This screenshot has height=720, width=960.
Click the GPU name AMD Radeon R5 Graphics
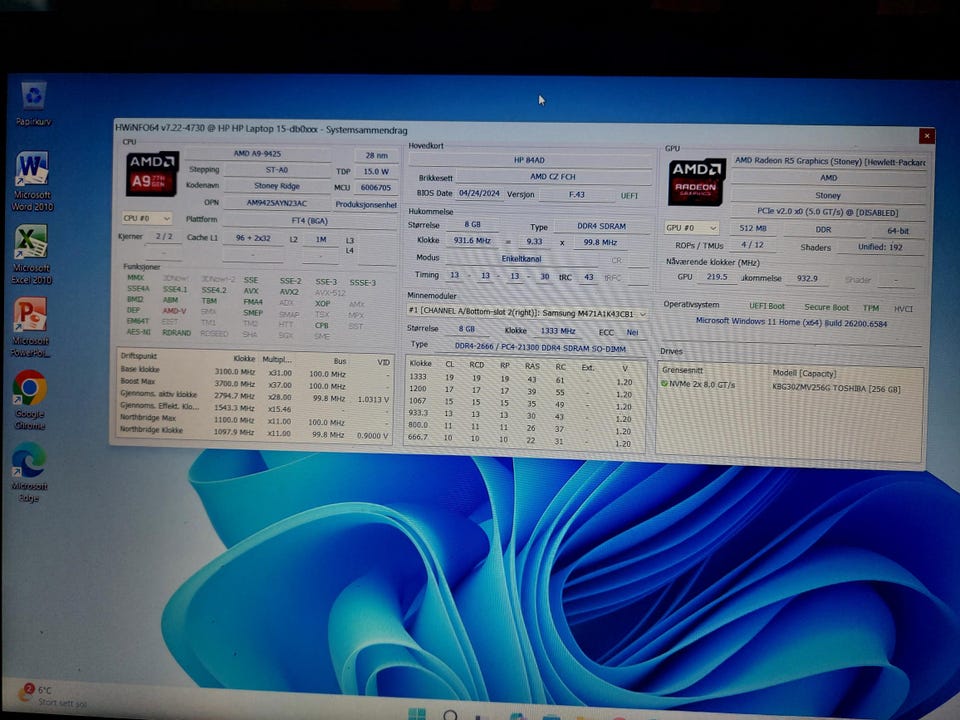point(829,161)
